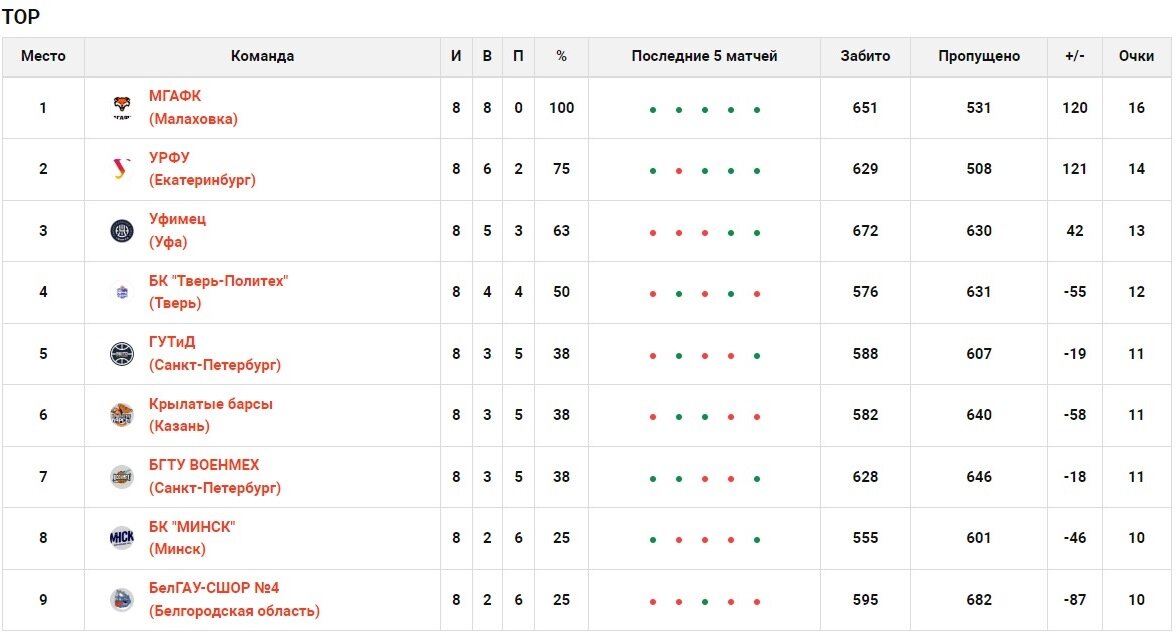Select the ГУТиД team logo

tap(122, 353)
